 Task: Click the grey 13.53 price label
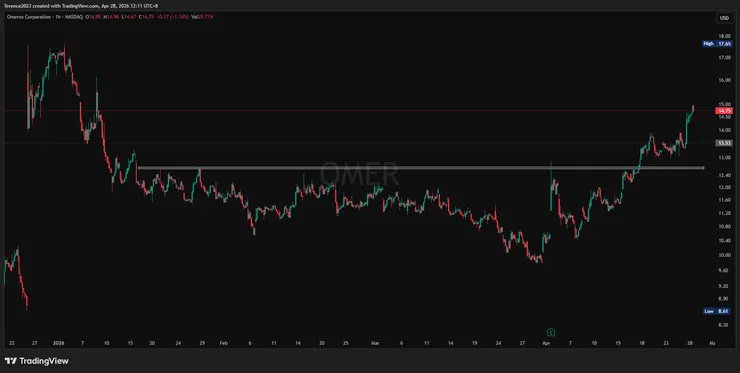724,143
